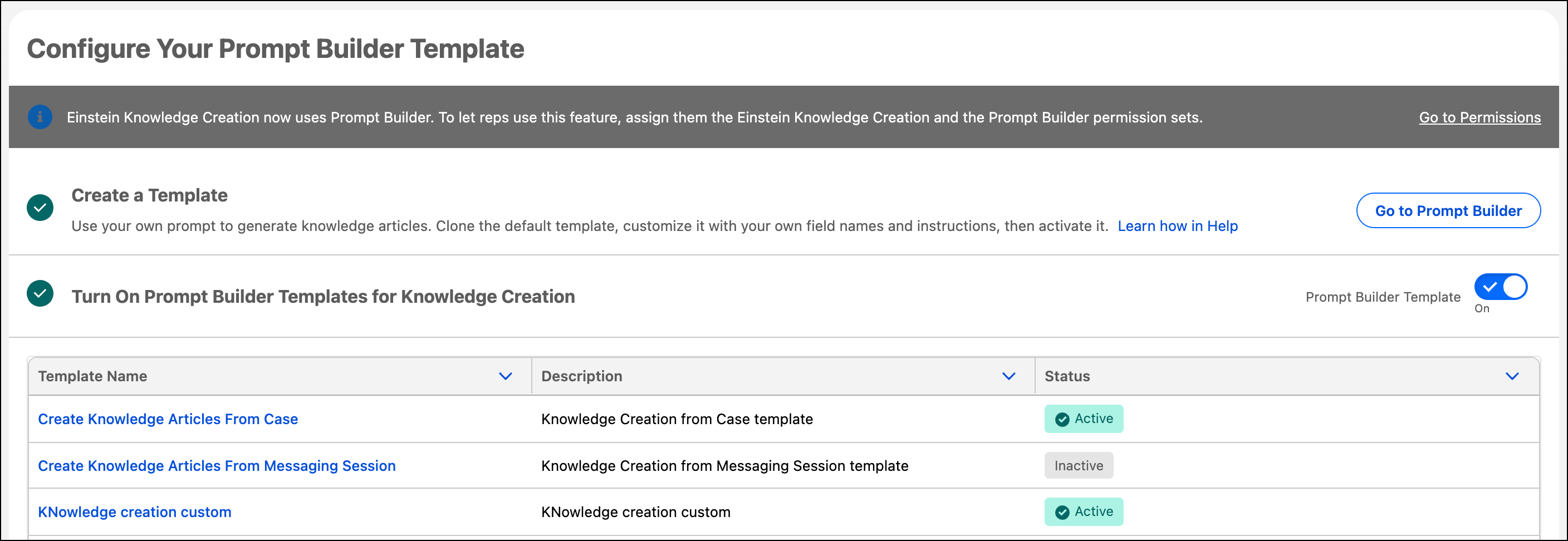Screen dimensions: 1568x541
Task: Click the 'Create a Template' step heading
Action: point(149,195)
